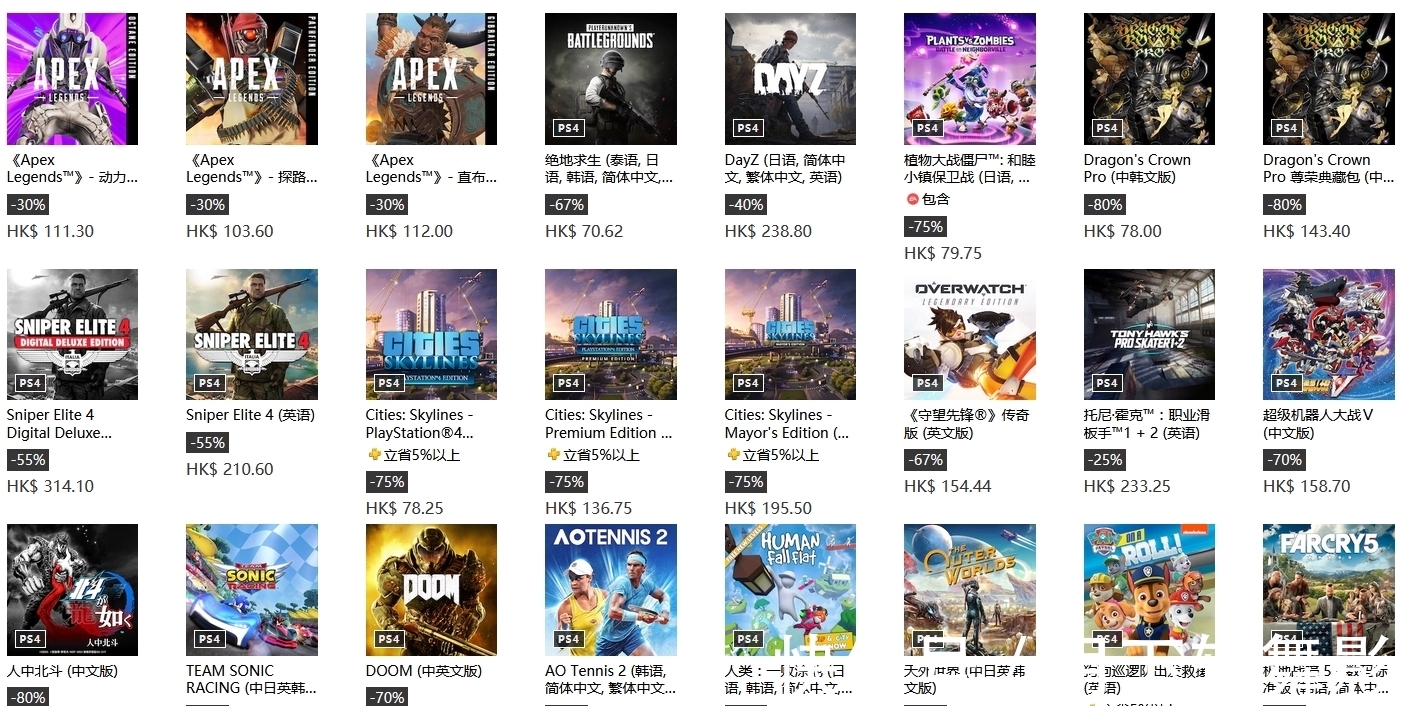The width and height of the screenshot is (1403, 706).
Task: Click the PS4 badge on the Overwatch cover
Action: [927, 383]
